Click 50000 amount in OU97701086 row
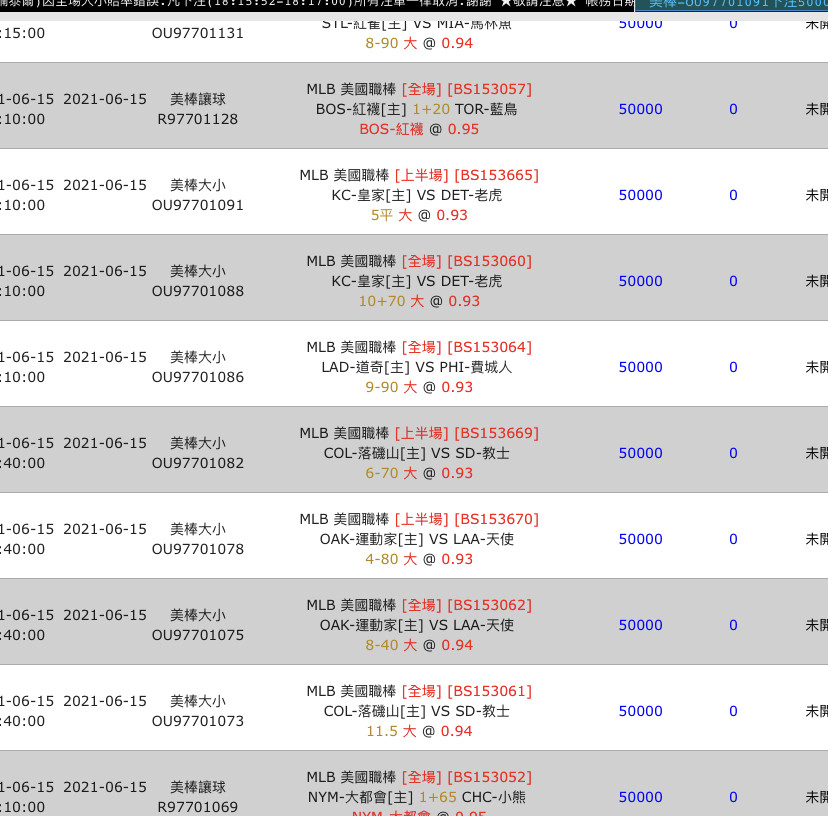 pos(641,368)
